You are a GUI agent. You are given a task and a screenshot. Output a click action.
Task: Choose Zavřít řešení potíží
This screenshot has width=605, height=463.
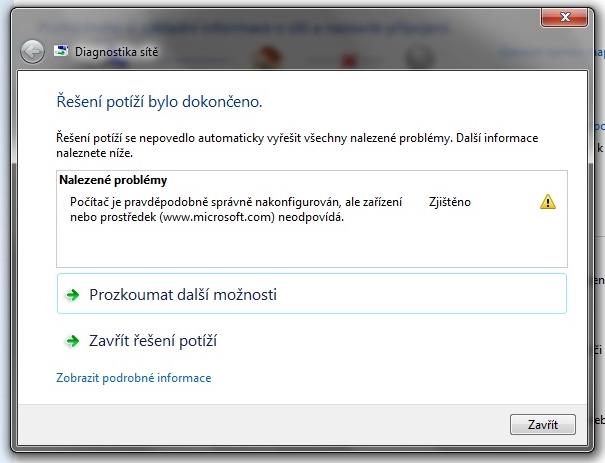click(153, 341)
